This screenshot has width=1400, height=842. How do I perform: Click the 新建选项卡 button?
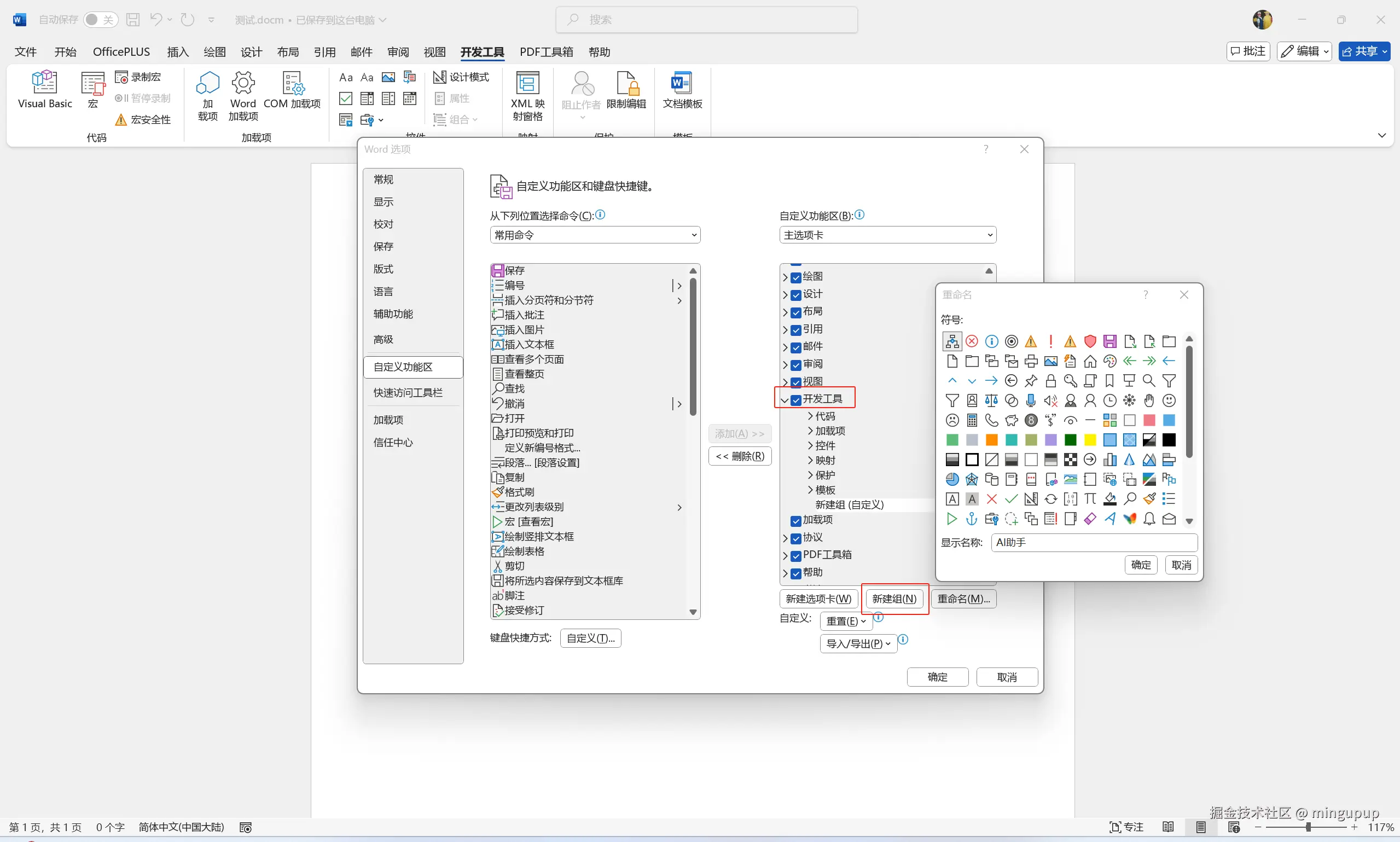[x=818, y=599]
